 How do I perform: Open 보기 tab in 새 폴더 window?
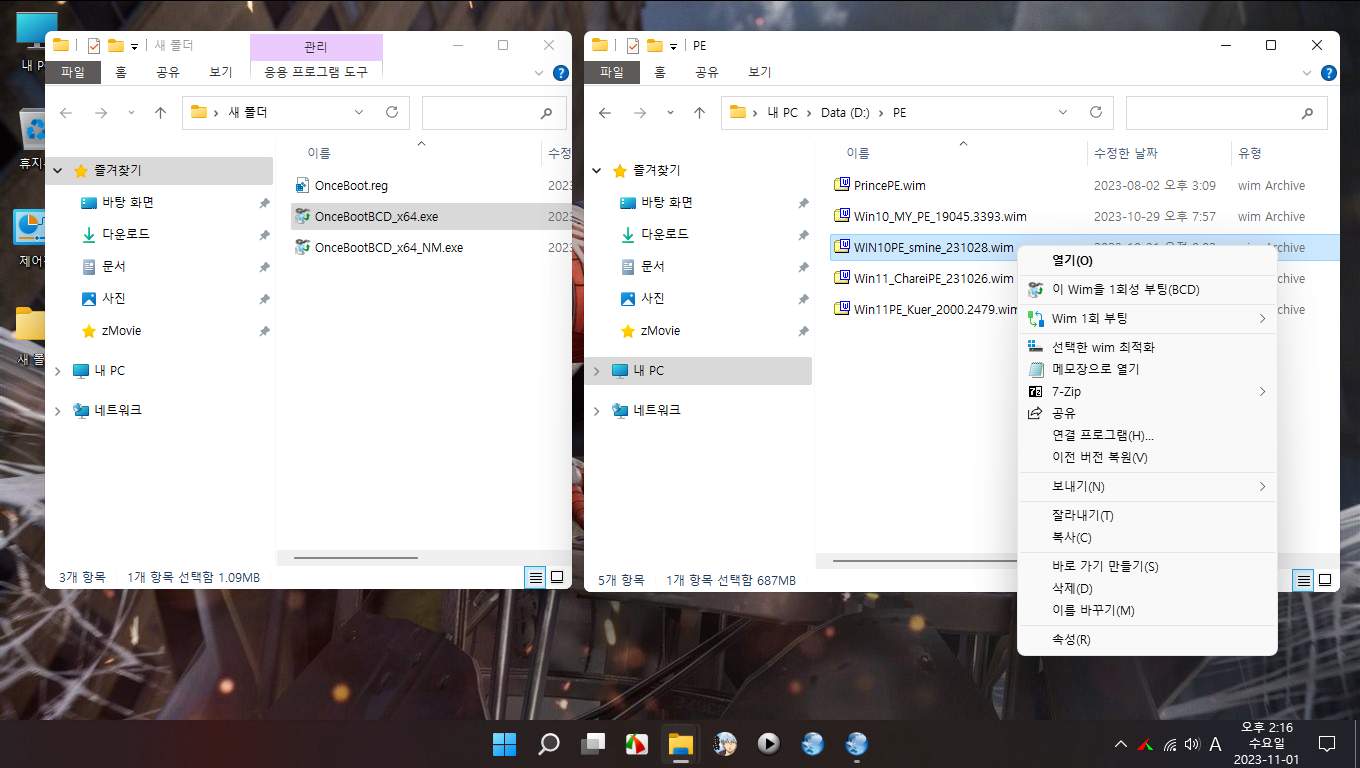(x=220, y=72)
